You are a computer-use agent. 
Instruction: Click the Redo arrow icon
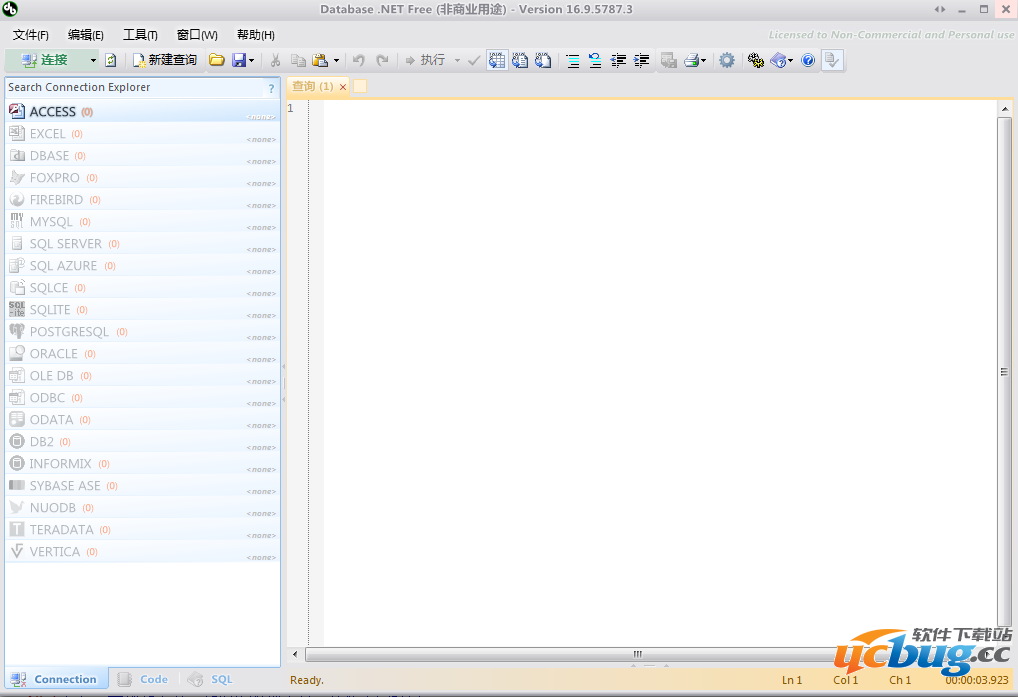(x=382, y=60)
